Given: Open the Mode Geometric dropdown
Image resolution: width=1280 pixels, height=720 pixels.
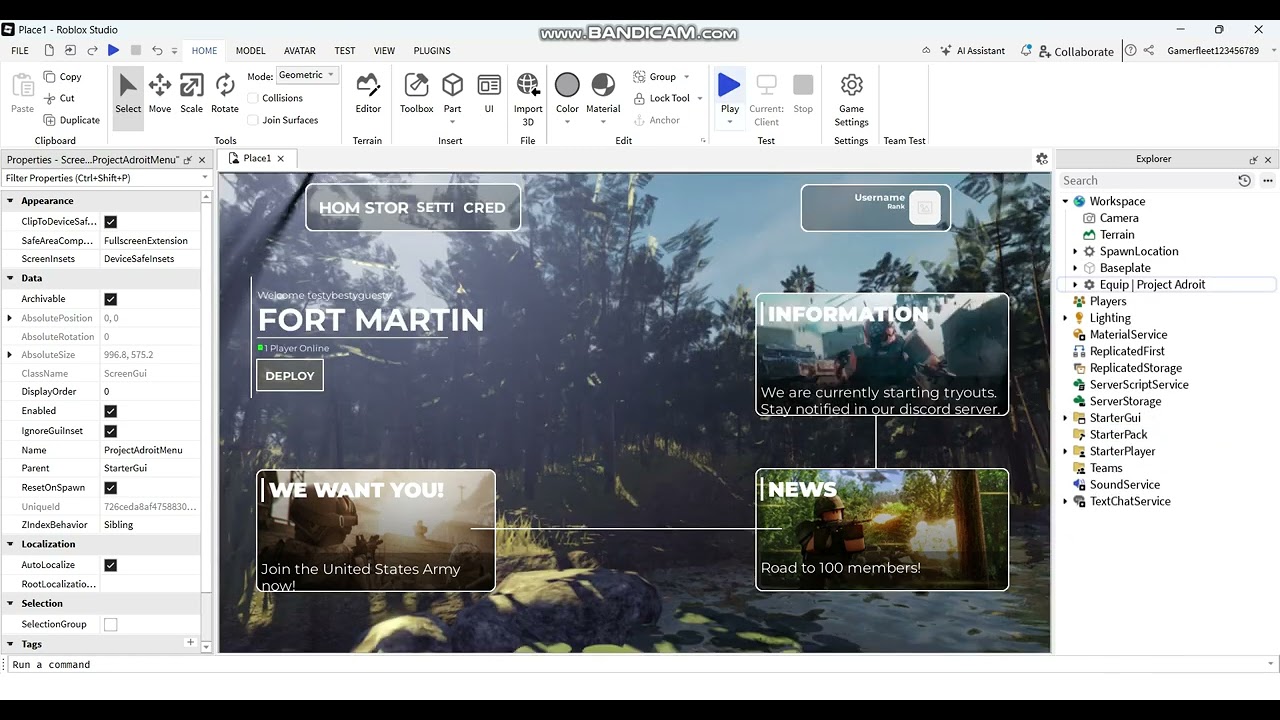Looking at the screenshot, I should click(x=306, y=75).
